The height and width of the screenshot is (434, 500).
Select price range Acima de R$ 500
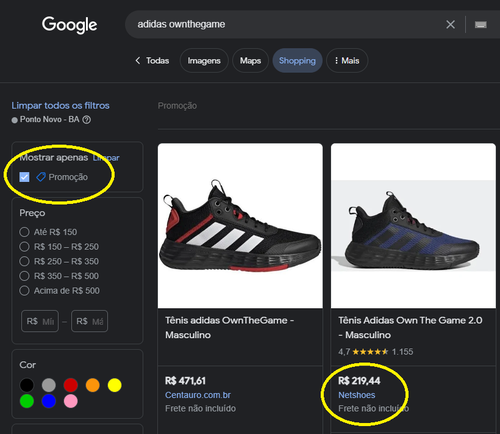[x=24, y=291]
